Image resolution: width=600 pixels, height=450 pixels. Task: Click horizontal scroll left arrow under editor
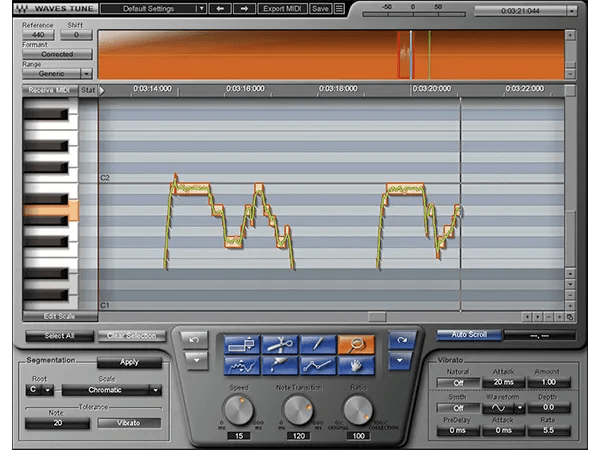click(x=527, y=317)
